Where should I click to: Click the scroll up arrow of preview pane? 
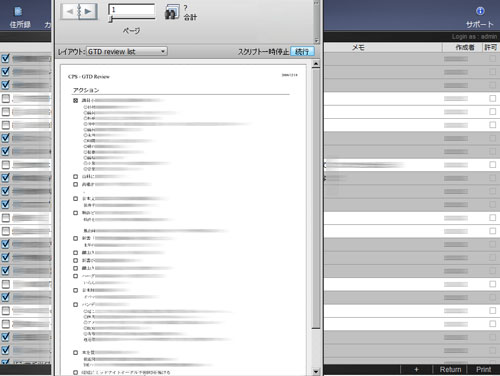coord(316,64)
